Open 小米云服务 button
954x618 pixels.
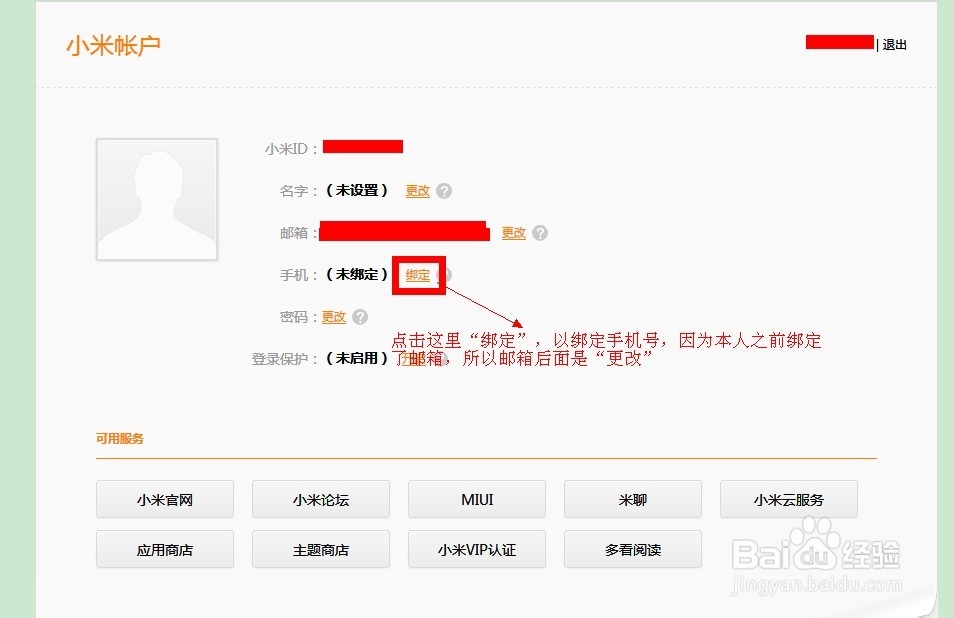click(x=789, y=499)
